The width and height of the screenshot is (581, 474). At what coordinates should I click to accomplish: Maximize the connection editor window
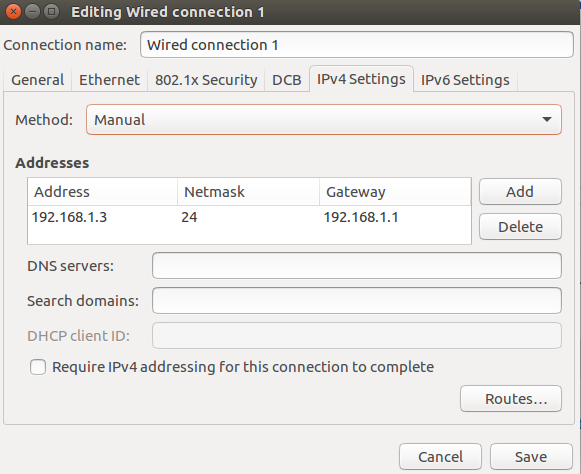52,12
